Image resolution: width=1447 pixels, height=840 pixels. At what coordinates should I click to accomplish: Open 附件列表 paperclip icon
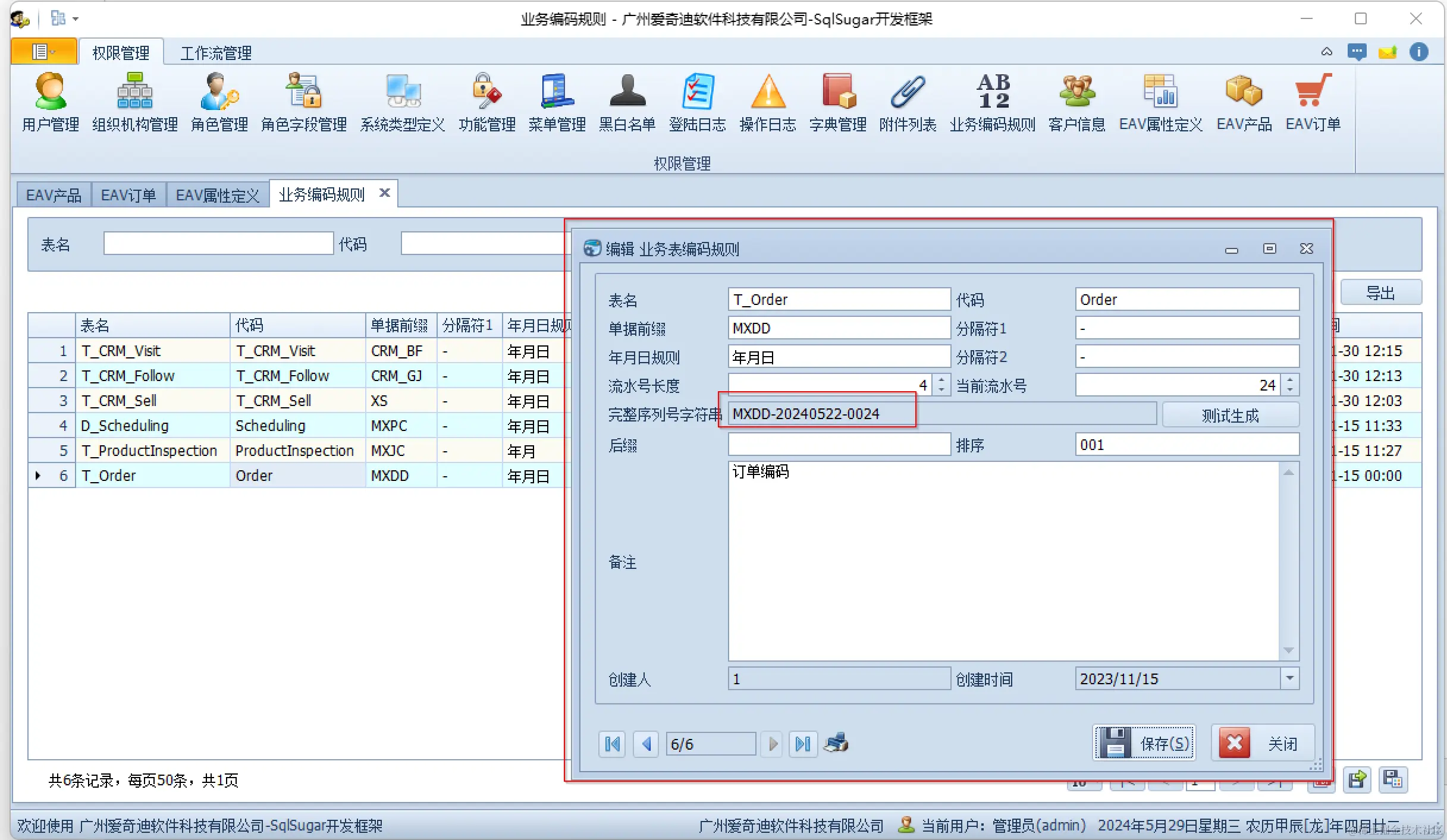click(908, 92)
